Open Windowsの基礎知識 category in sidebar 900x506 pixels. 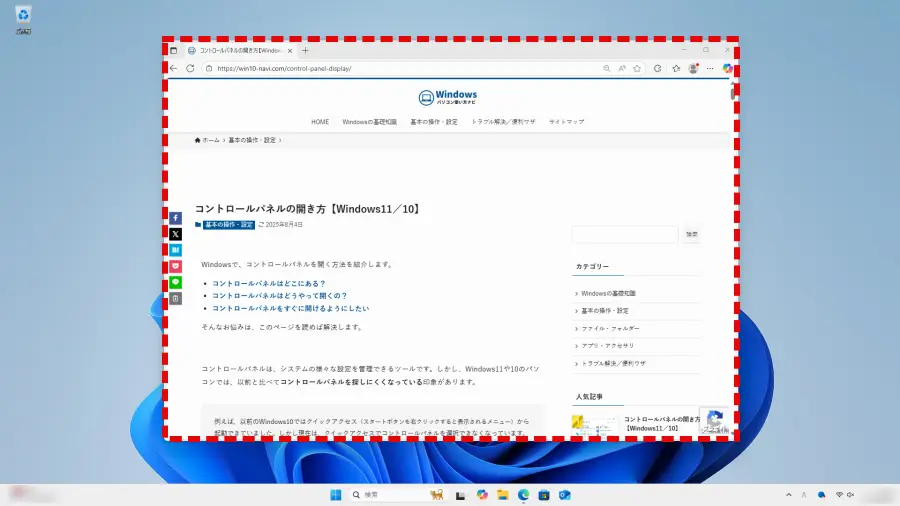[x=608, y=293]
